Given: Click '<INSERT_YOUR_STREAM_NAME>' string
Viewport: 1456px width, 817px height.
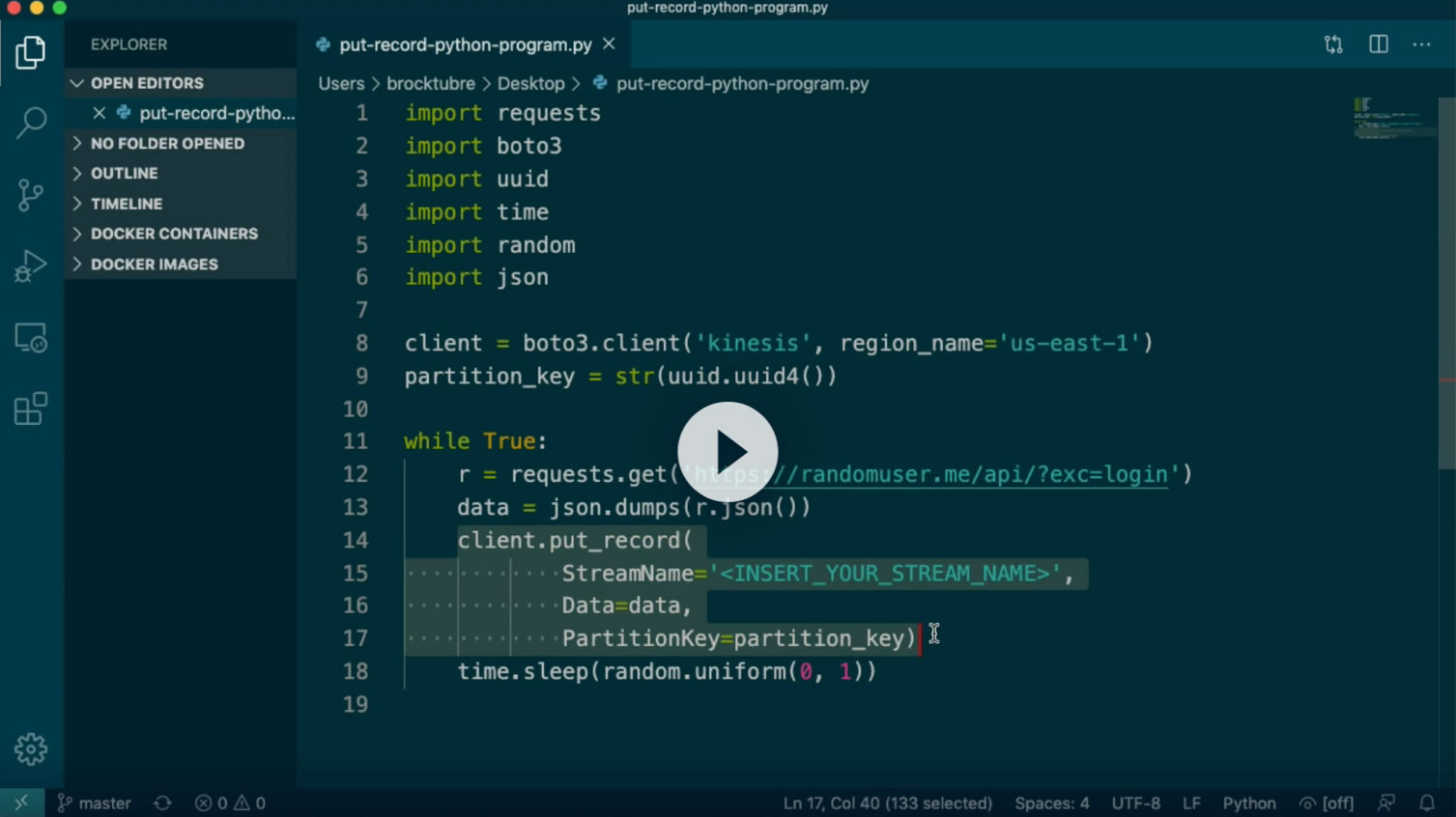Looking at the screenshot, I should [886, 574].
